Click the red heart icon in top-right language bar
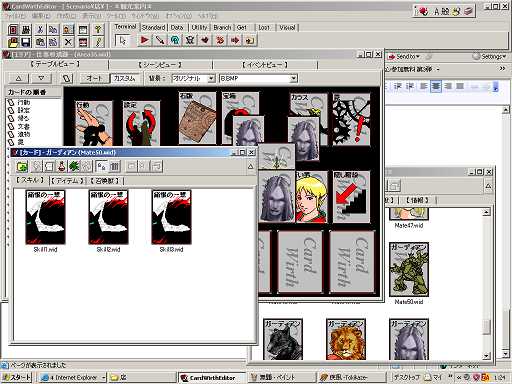The width and height of the screenshot is (512, 384). 423,12
